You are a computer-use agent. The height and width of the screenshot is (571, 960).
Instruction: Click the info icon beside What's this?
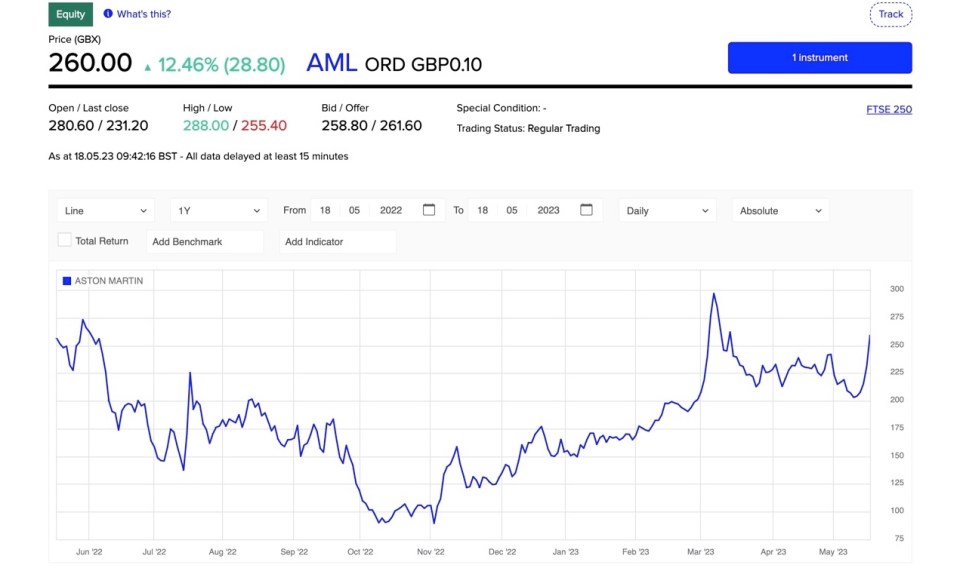pos(108,13)
